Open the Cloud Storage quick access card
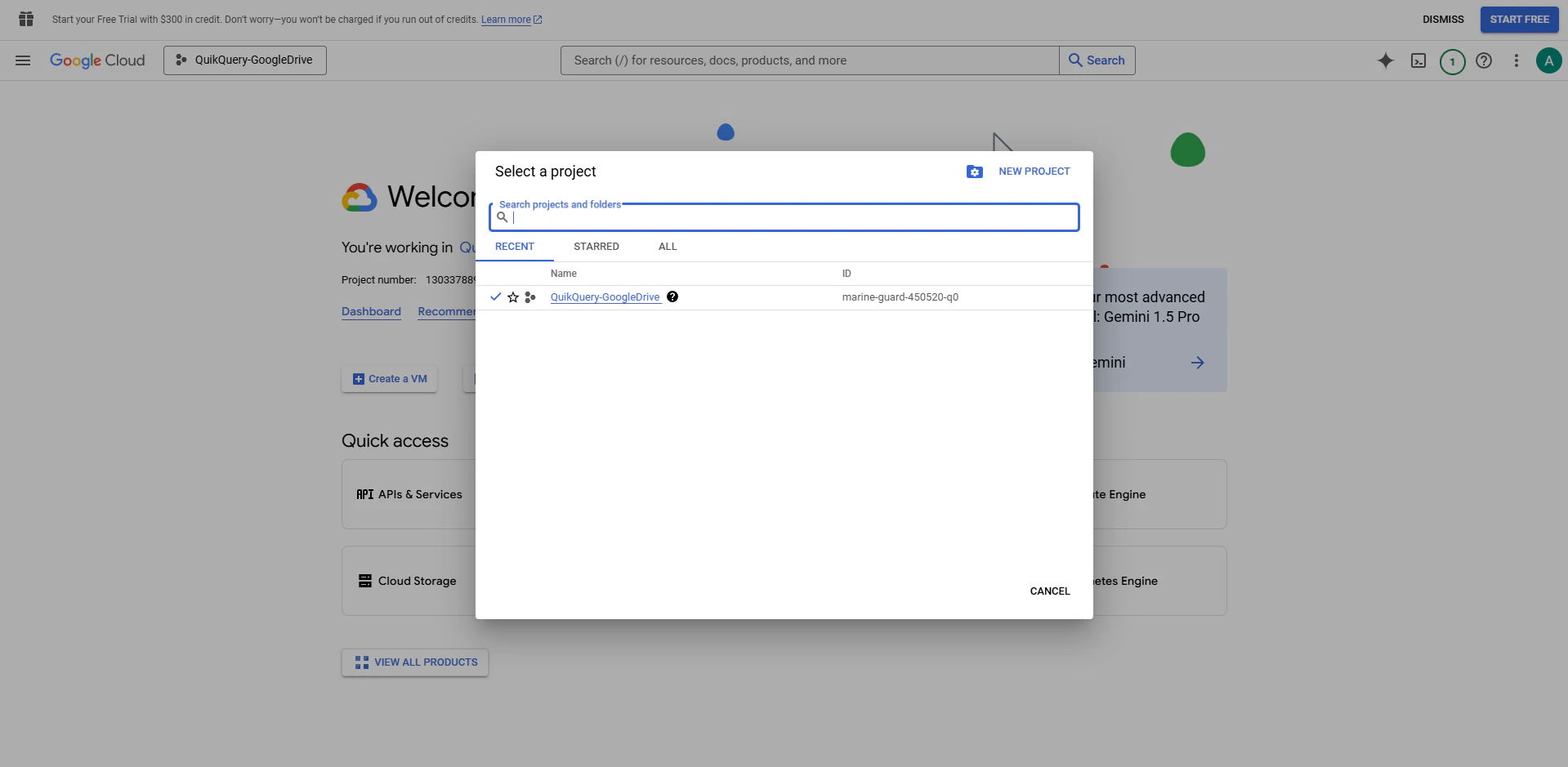This screenshot has width=1568, height=767. [x=409, y=581]
